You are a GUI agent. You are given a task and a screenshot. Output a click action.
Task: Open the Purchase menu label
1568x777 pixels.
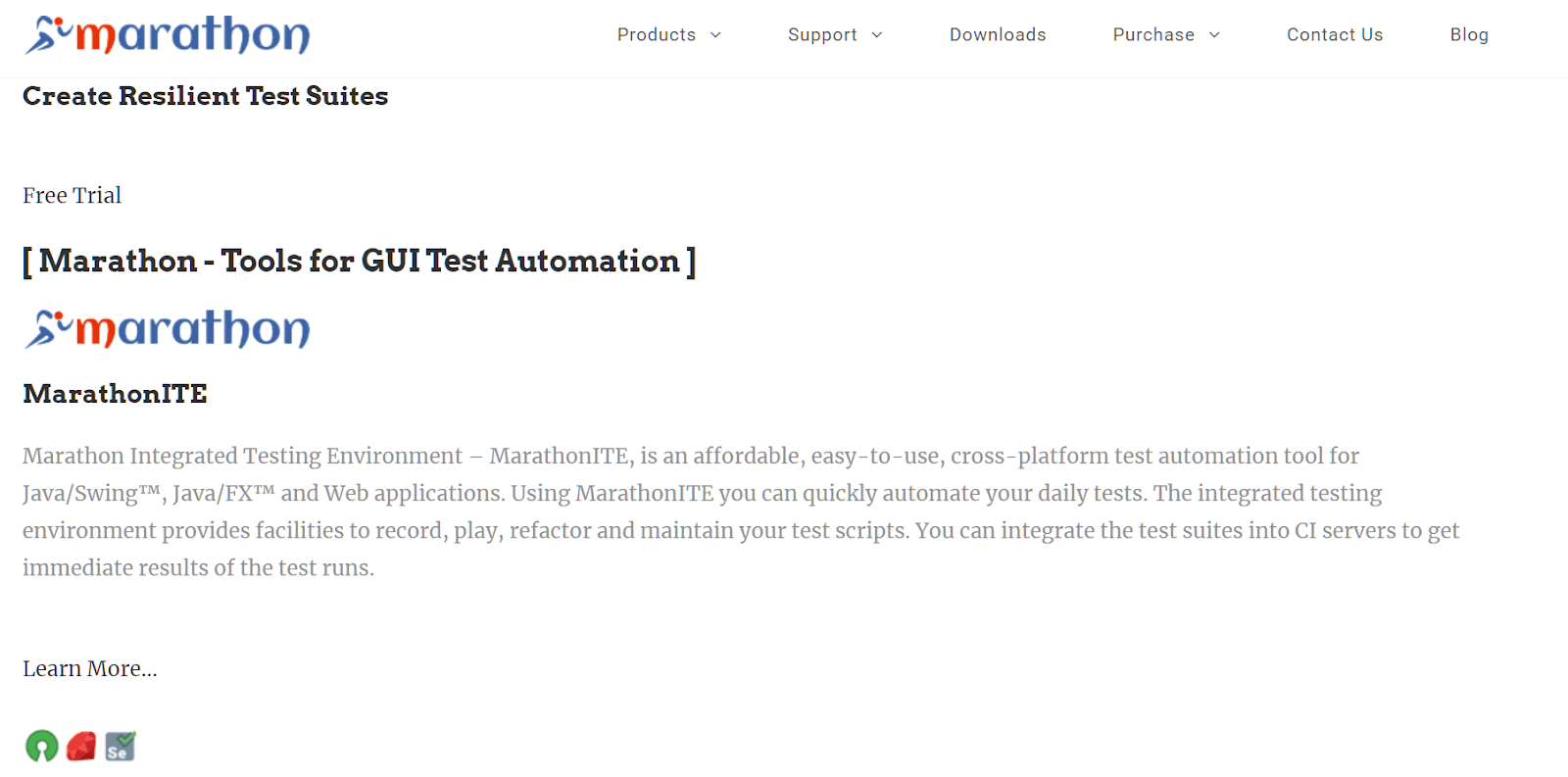1152,35
